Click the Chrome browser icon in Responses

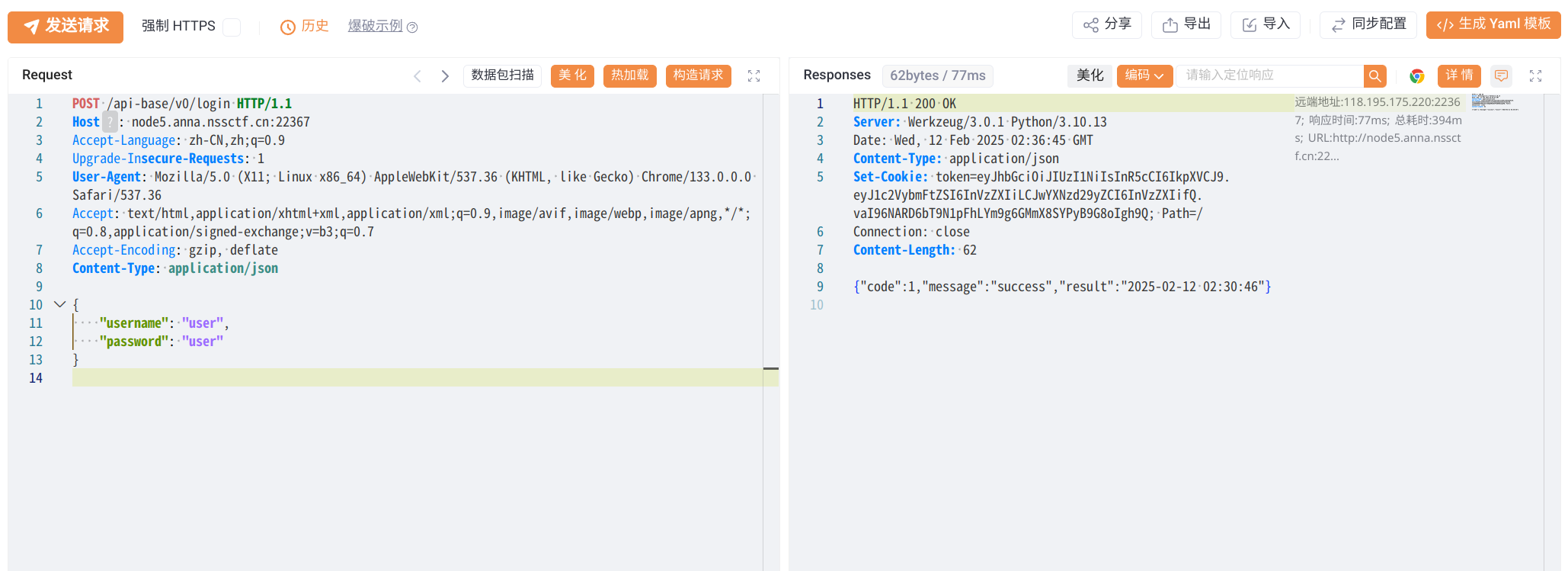coord(1417,75)
